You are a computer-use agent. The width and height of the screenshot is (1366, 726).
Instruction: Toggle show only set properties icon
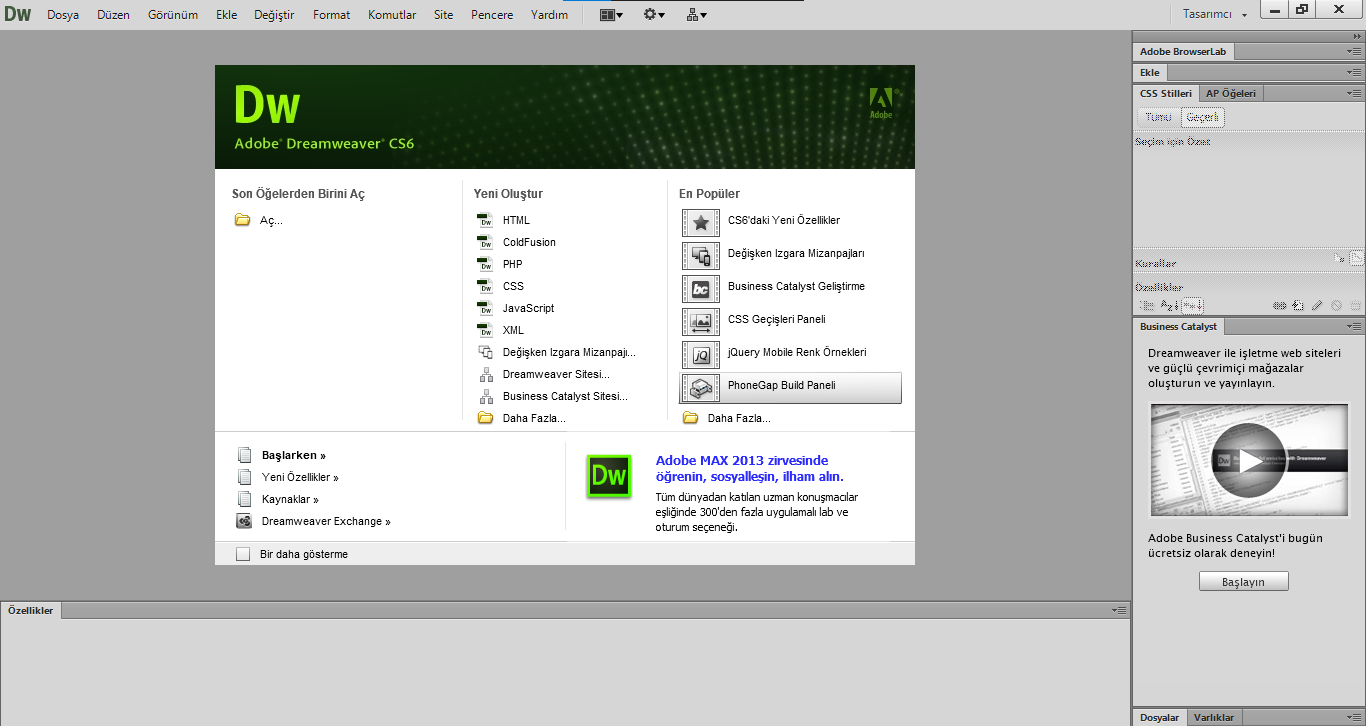[x=1192, y=305]
